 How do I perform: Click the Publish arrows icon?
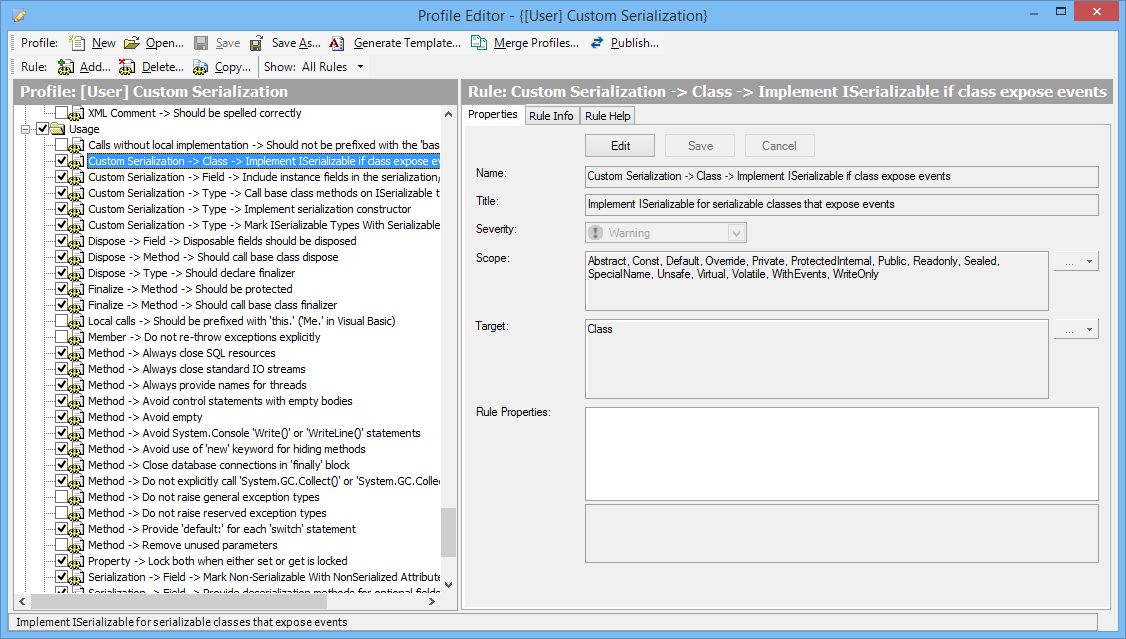[597, 43]
